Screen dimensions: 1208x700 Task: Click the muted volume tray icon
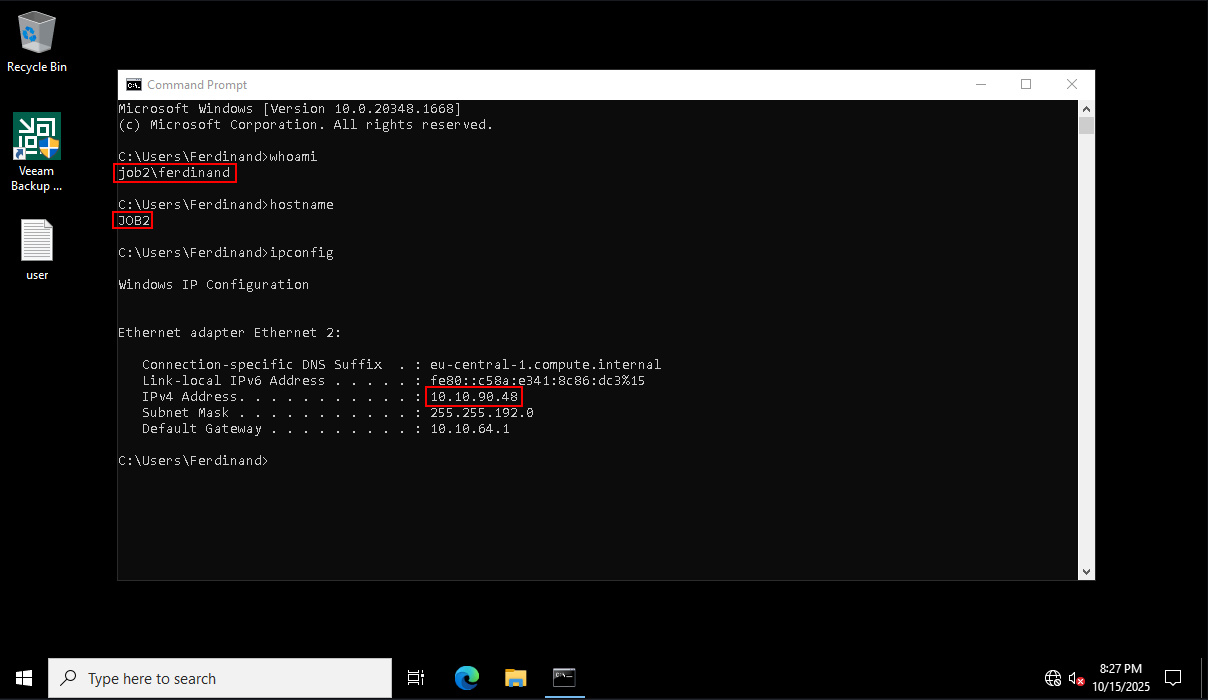click(1077, 678)
